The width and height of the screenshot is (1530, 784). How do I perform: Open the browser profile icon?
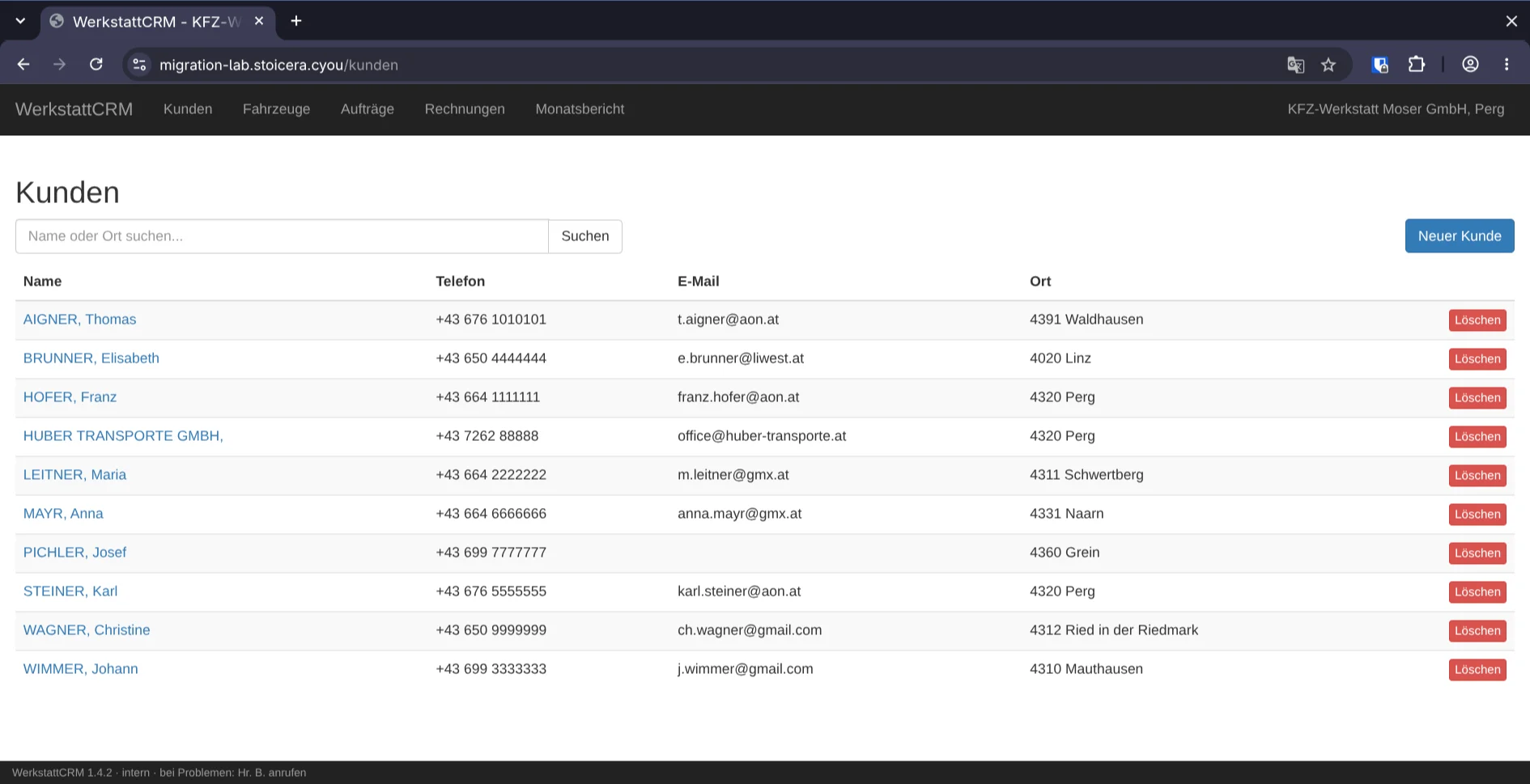(x=1470, y=65)
